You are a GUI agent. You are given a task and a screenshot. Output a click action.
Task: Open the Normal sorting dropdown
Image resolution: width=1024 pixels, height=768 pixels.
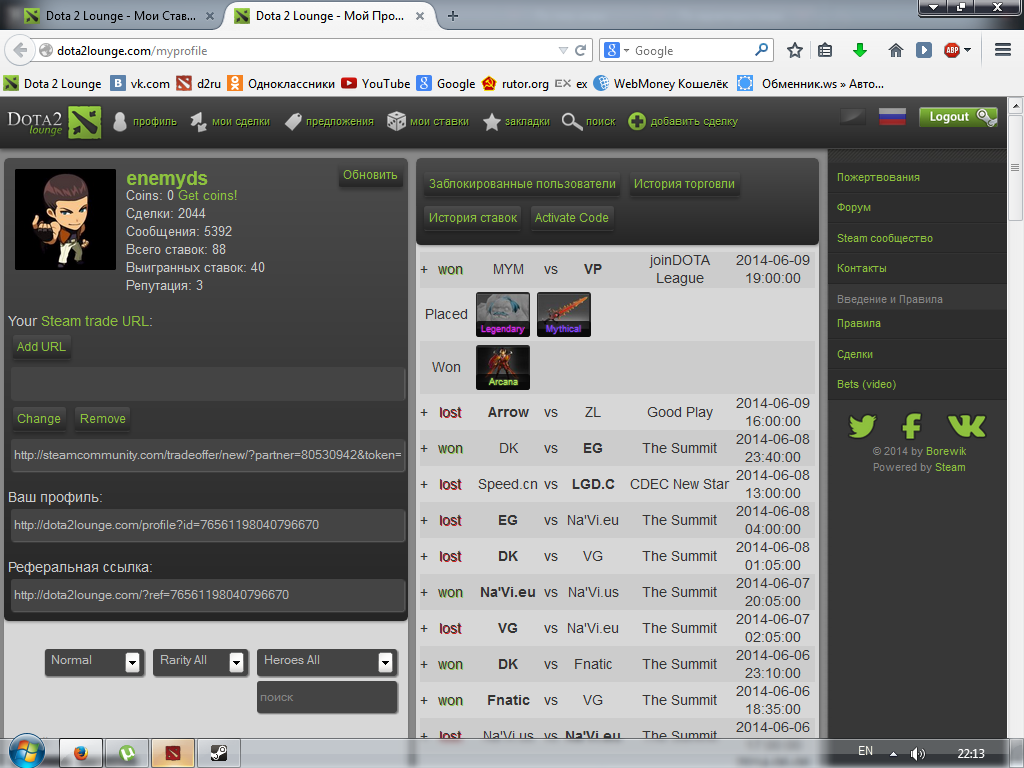(x=94, y=662)
